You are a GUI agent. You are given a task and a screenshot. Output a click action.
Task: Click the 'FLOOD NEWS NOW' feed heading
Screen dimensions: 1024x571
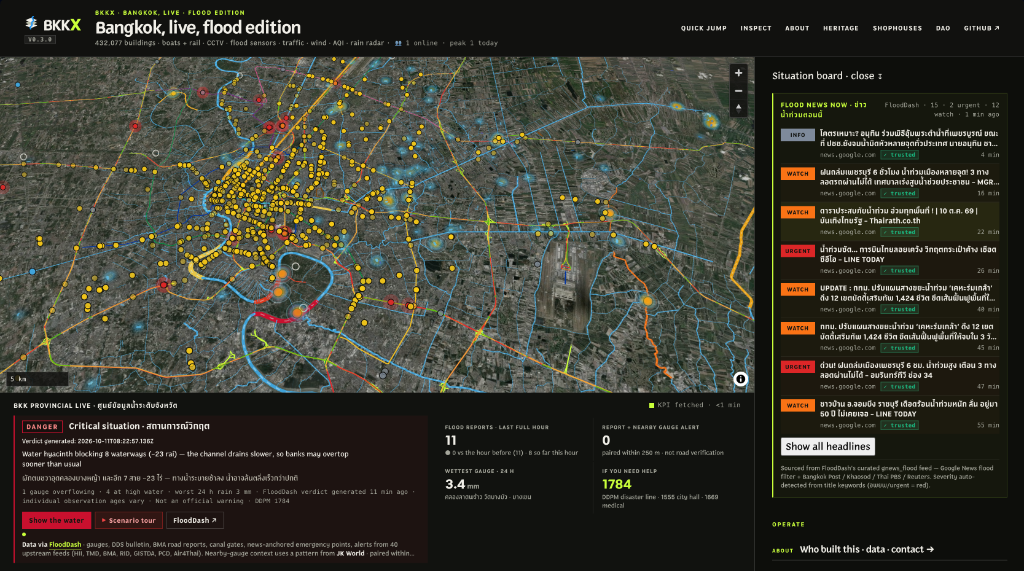pos(824,109)
